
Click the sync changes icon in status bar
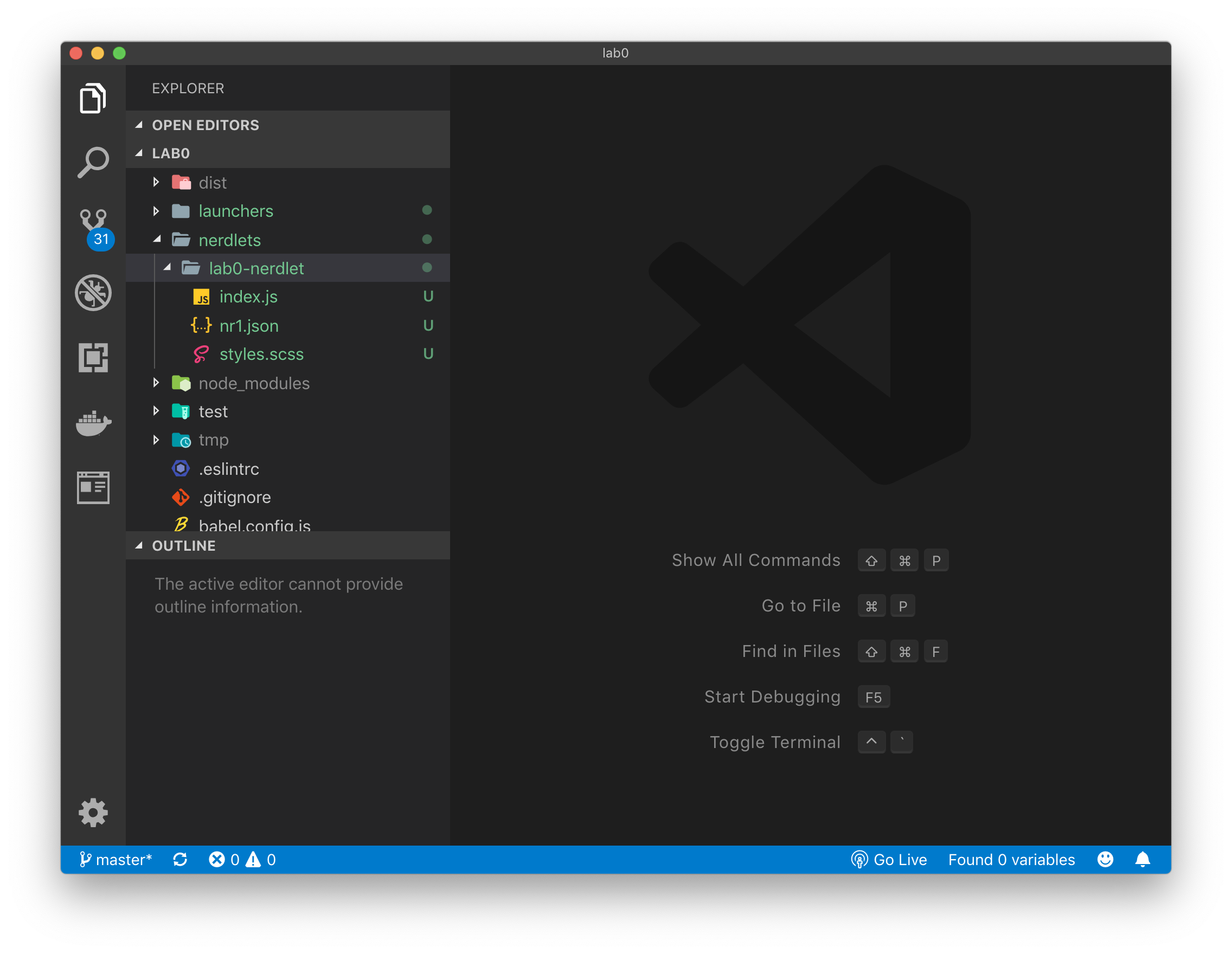coord(180,859)
